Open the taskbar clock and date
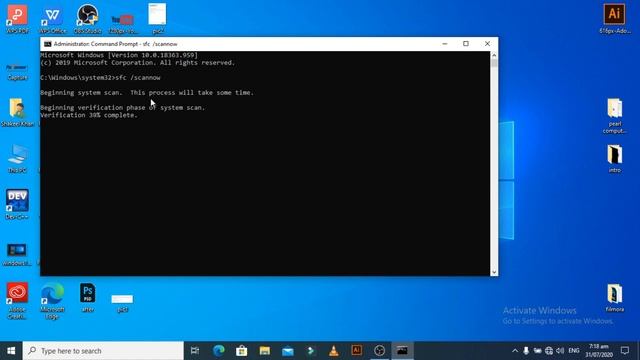The width and height of the screenshot is (640, 360). point(599,351)
